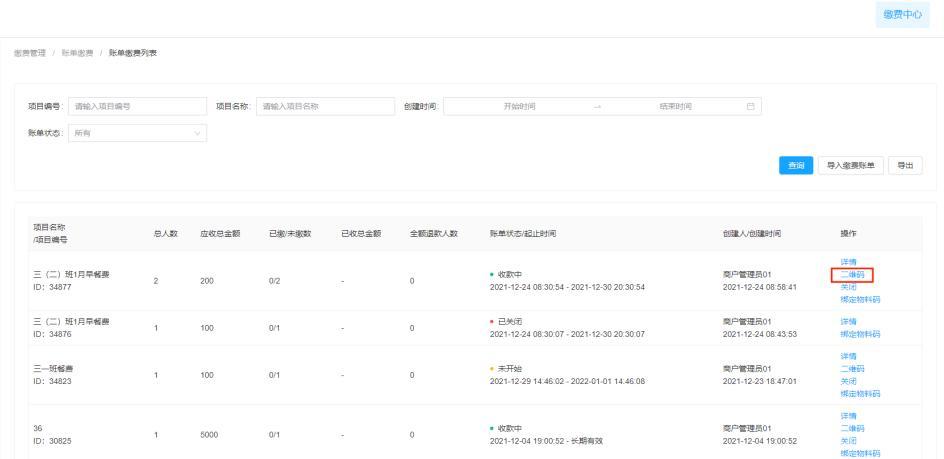944x459 pixels.
Task: Click the blue 查询 button
Action: (x=796, y=166)
